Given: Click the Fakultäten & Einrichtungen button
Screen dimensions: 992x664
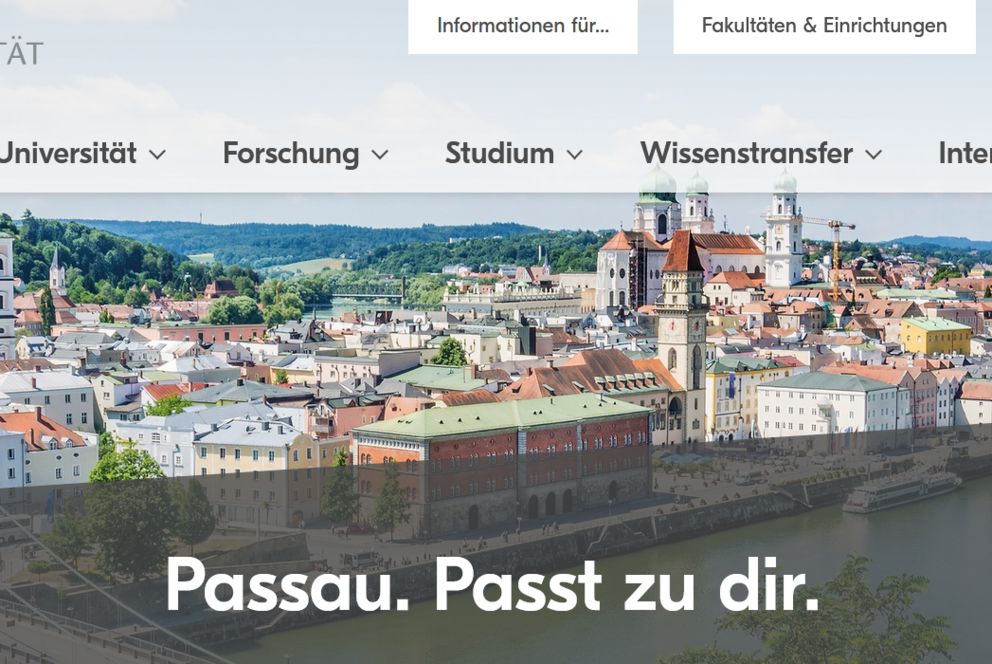Looking at the screenshot, I should click(824, 26).
